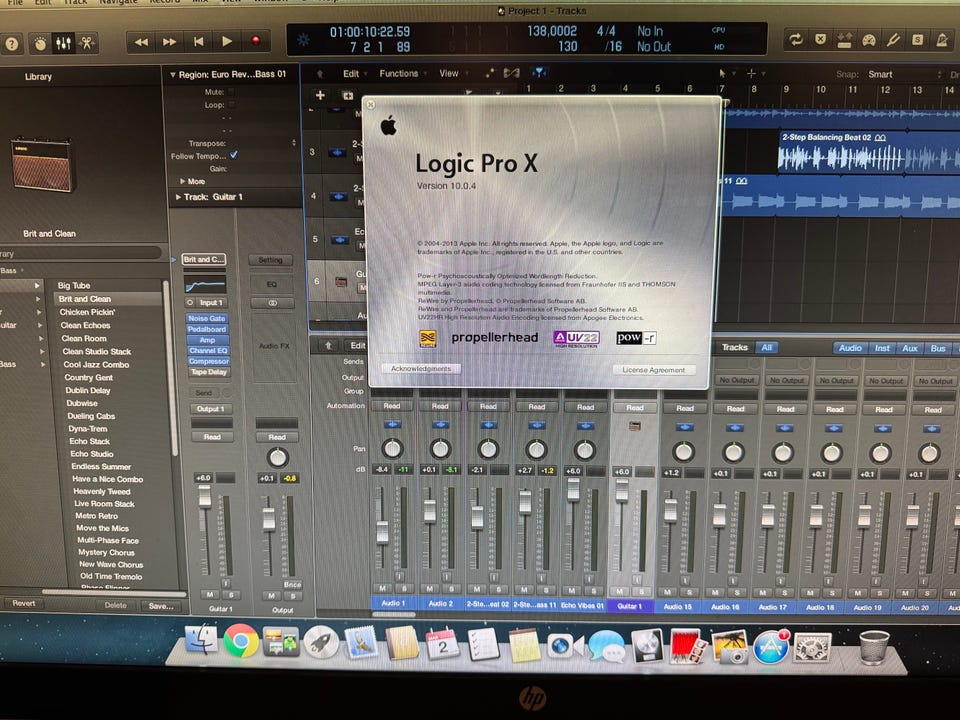The height and width of the screenshot is (720, 960).
Task: Select the Audio filter tab in mixer
Action: 850,348
